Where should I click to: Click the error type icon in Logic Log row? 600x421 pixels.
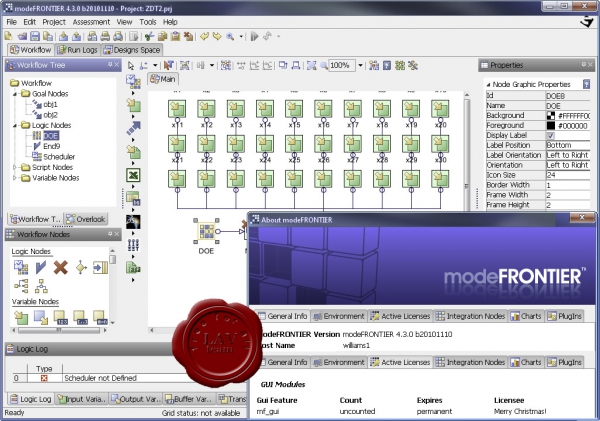(x=44, y=378)
